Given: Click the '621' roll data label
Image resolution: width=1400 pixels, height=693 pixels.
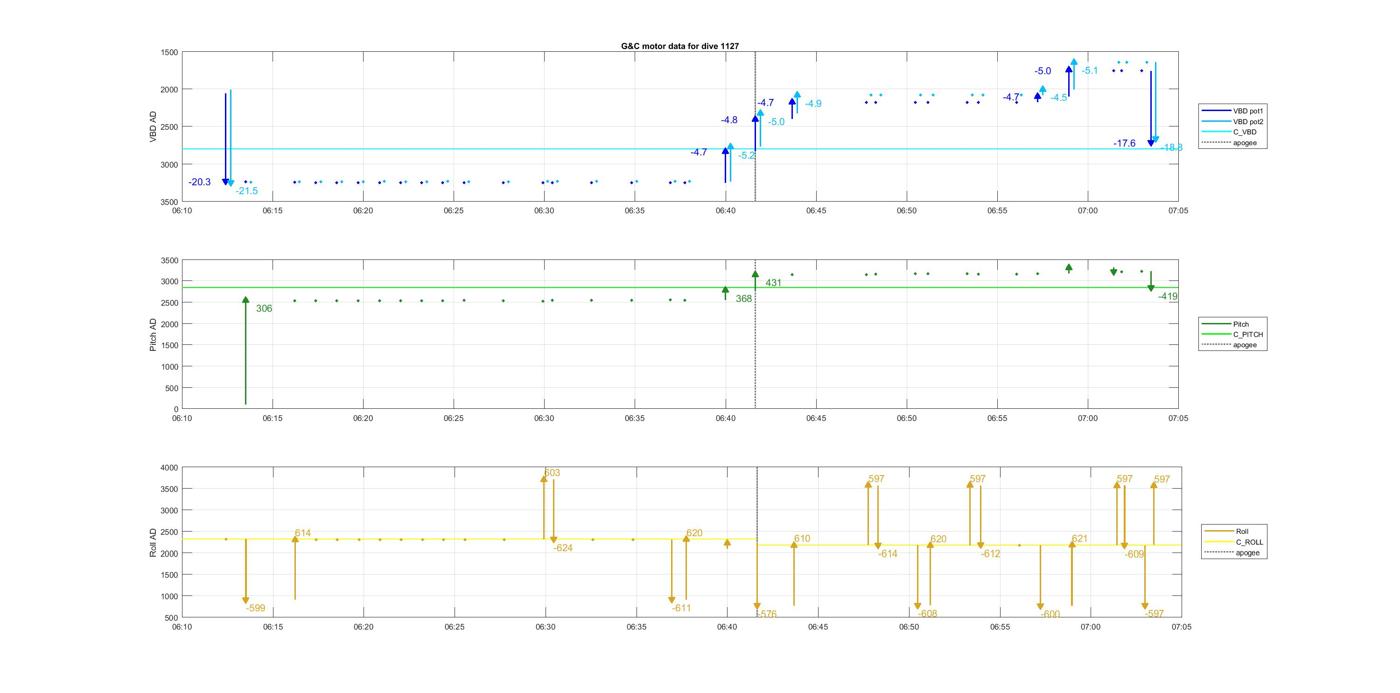Looking at the screenshot, I should [1079, 539].
